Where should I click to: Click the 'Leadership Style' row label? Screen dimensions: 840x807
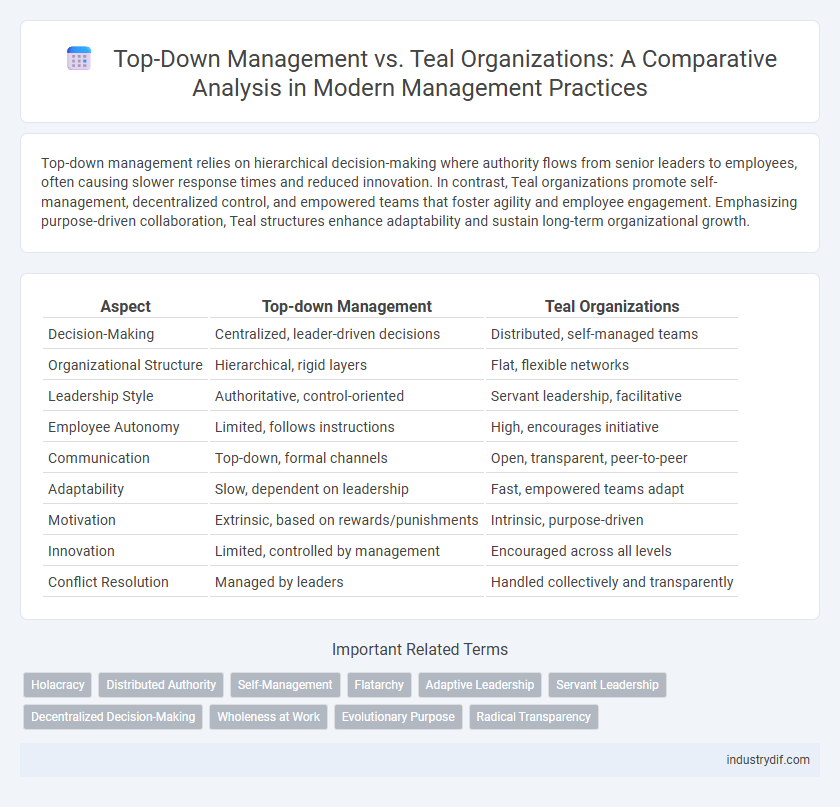(101, 396)
